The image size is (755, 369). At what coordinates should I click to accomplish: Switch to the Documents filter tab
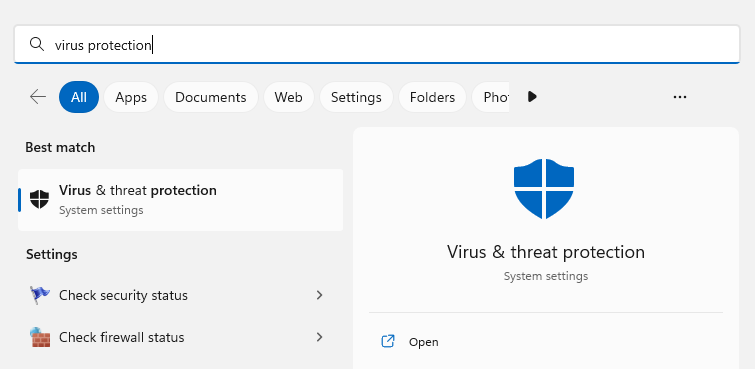tap(211, 97)
